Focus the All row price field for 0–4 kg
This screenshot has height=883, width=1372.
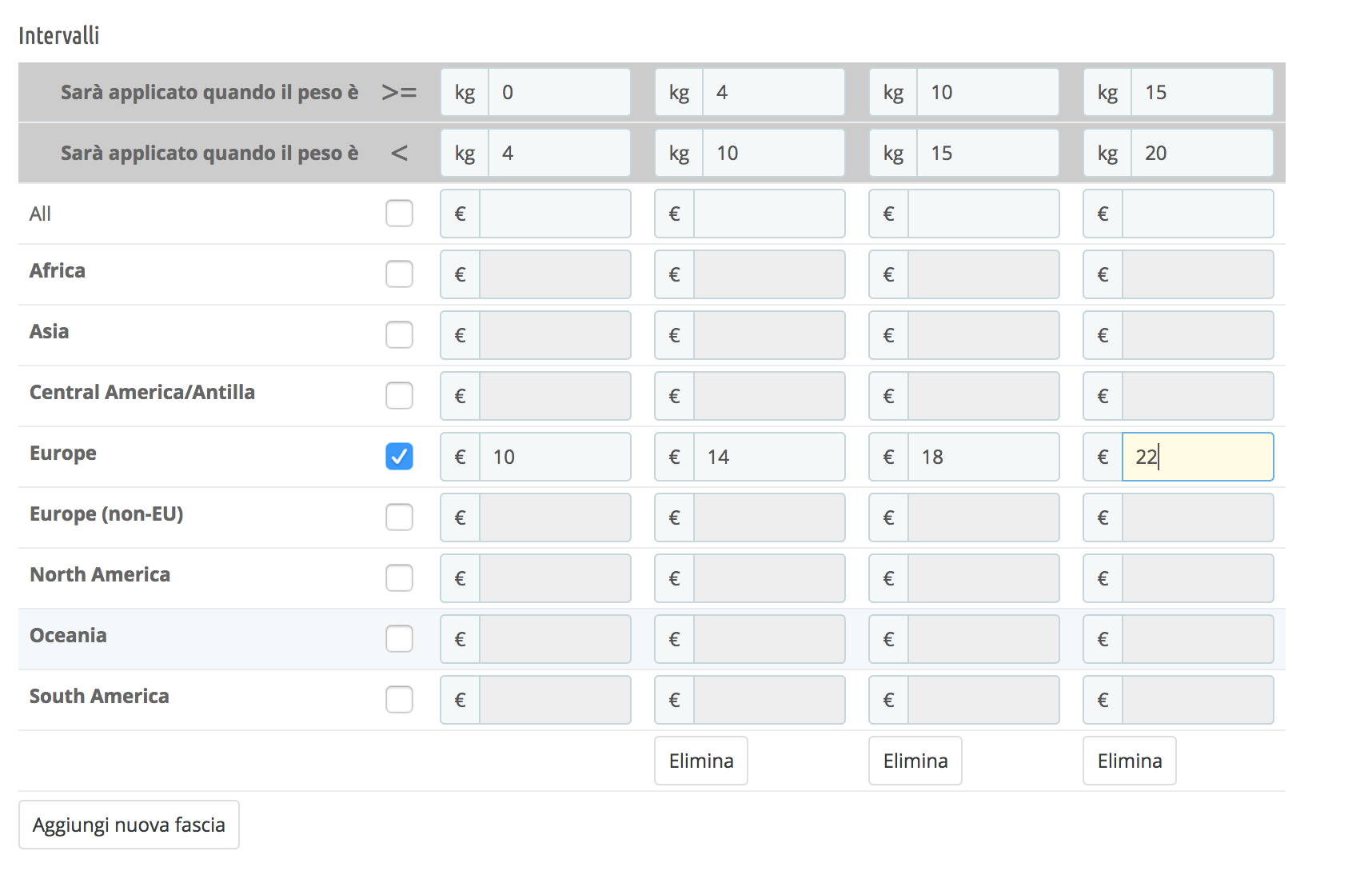click(554, 214)
